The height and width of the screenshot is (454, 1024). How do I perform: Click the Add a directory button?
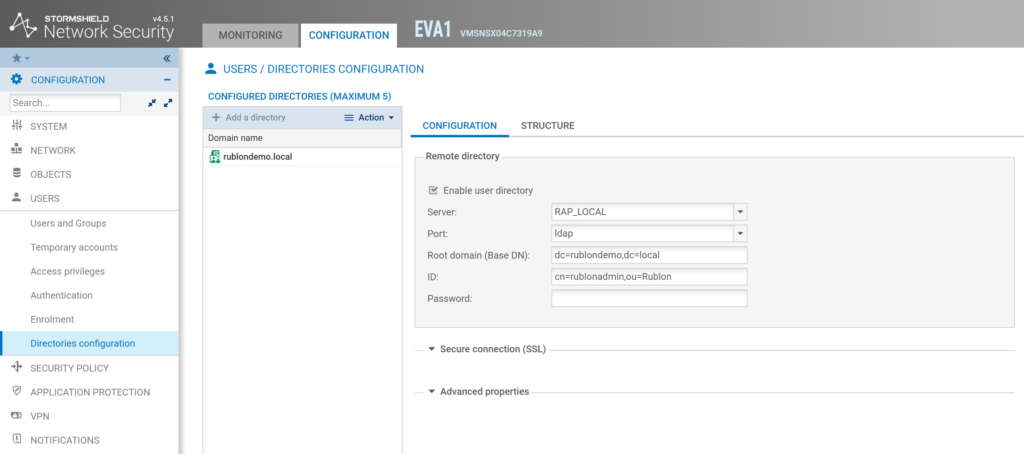tap(249, 117)
